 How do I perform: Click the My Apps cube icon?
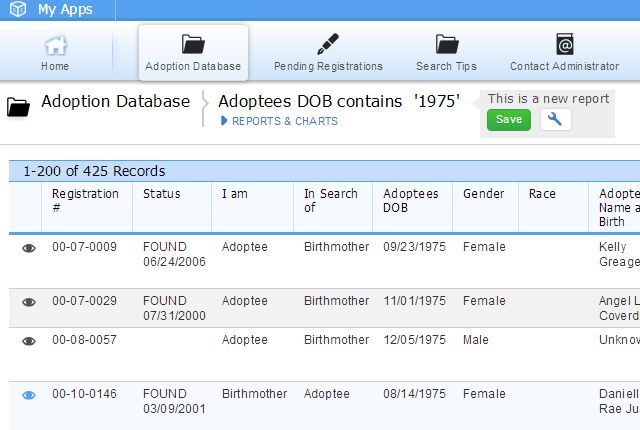(17, 10)
